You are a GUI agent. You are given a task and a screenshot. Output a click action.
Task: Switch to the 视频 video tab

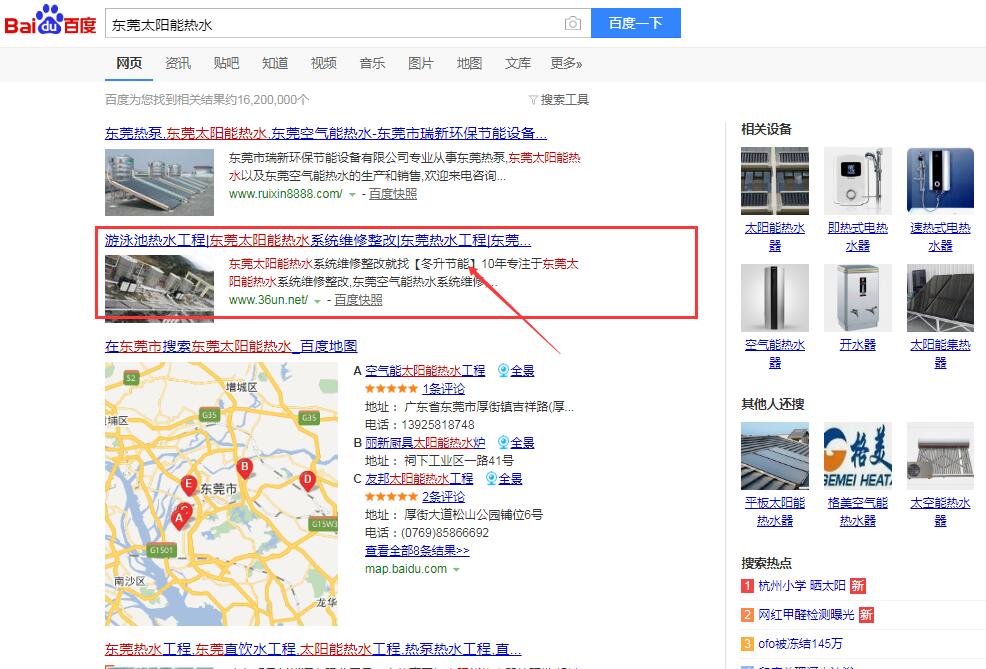[x=324, y=63]
